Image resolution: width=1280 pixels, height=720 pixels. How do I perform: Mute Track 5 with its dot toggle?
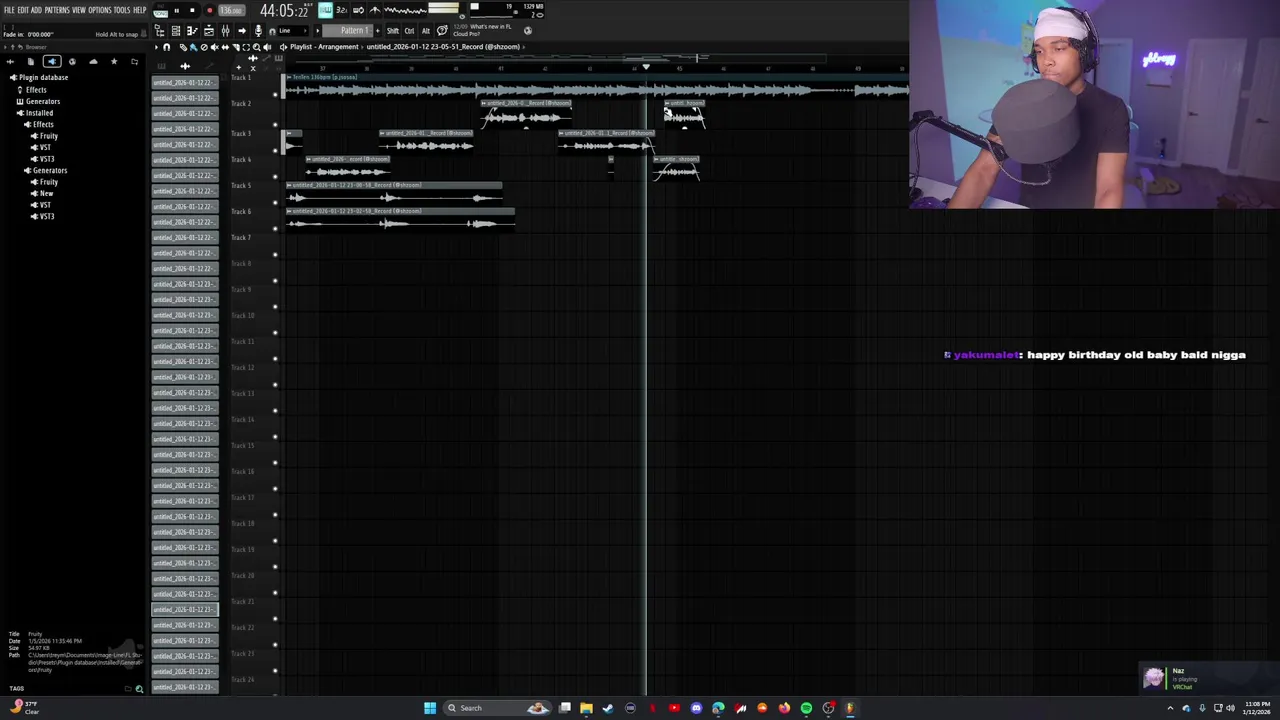tap(275, 202)
